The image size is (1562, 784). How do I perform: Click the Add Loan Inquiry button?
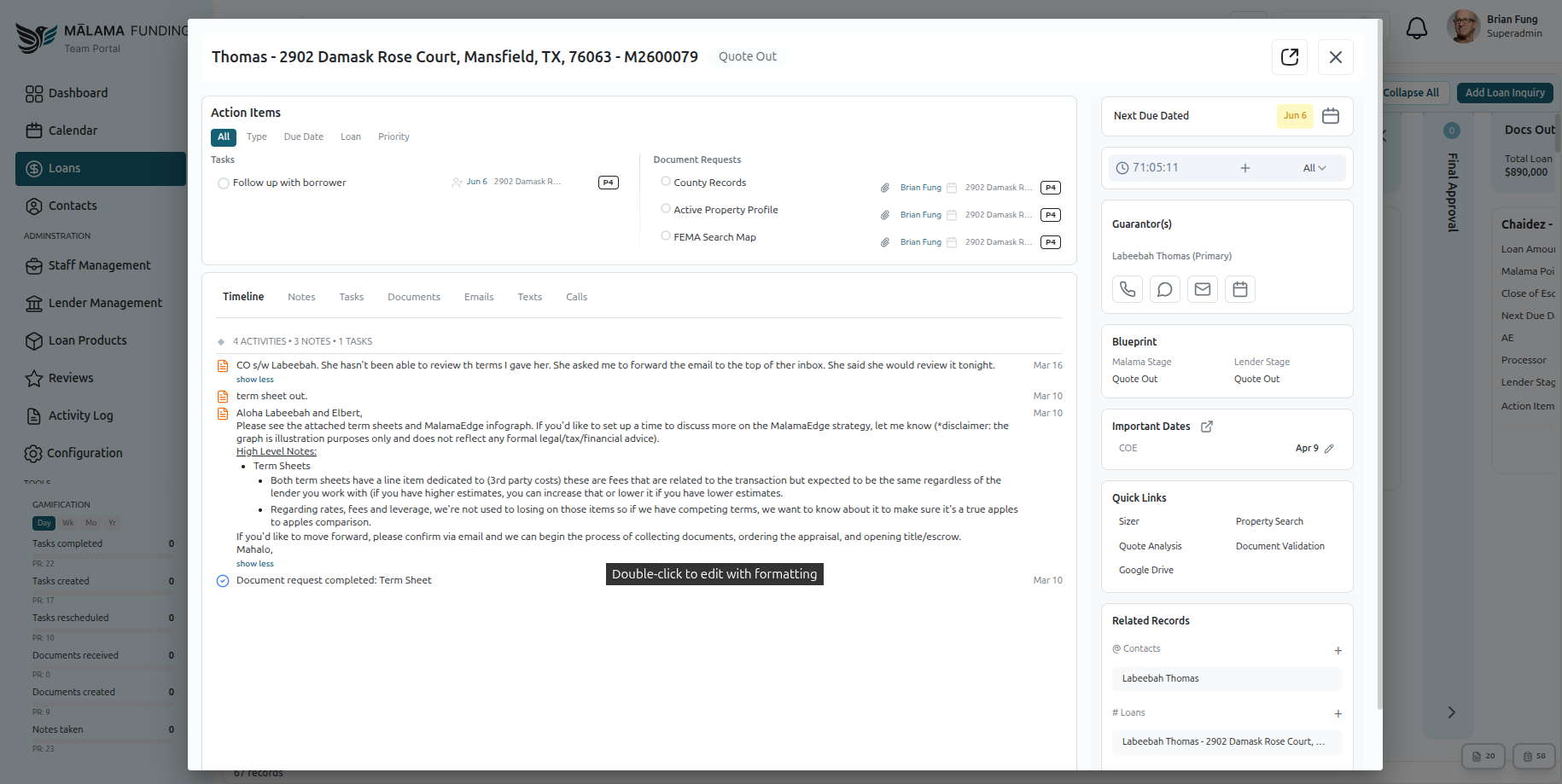[1504, 92]
